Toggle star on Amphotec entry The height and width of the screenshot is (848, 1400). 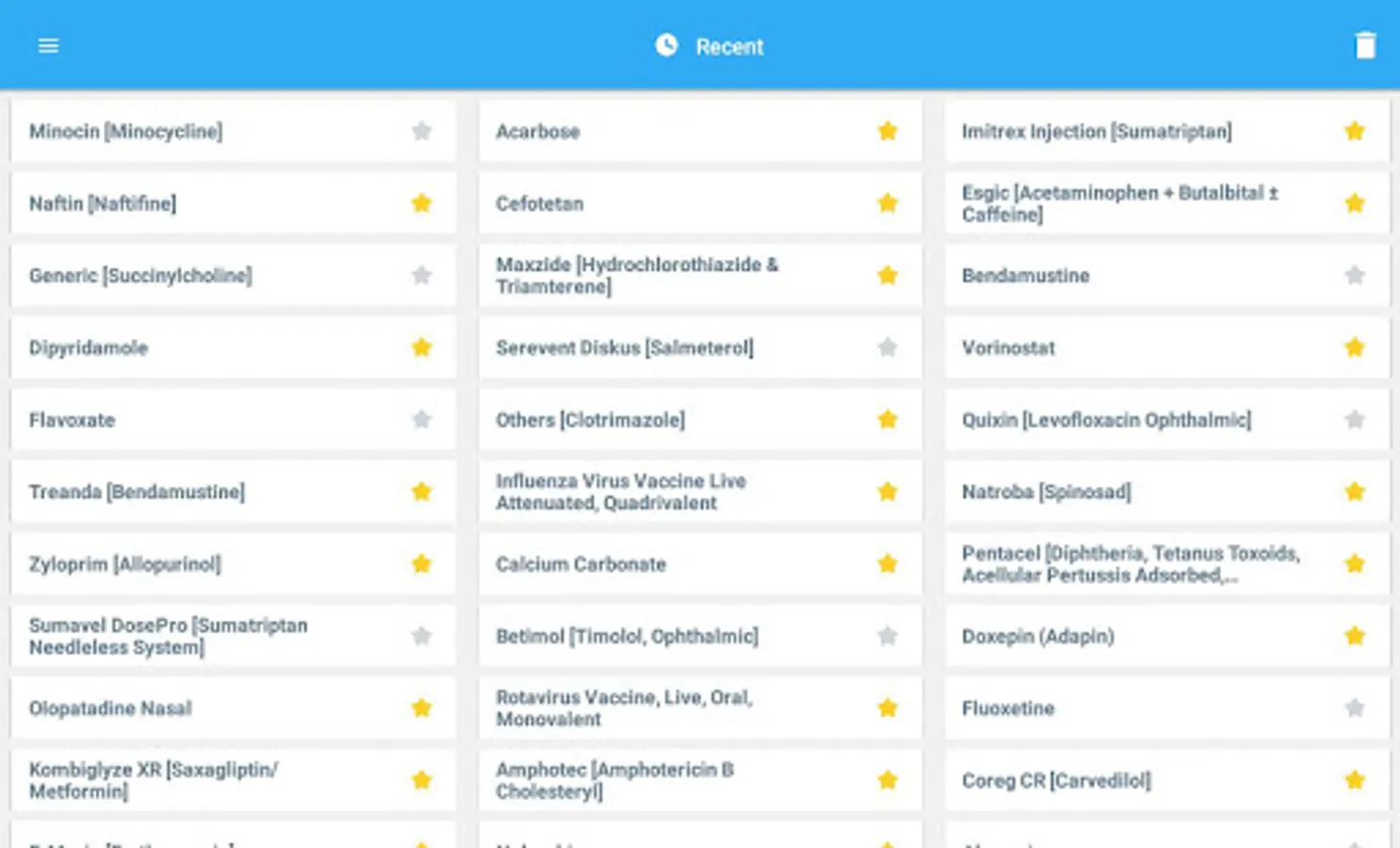887,780
